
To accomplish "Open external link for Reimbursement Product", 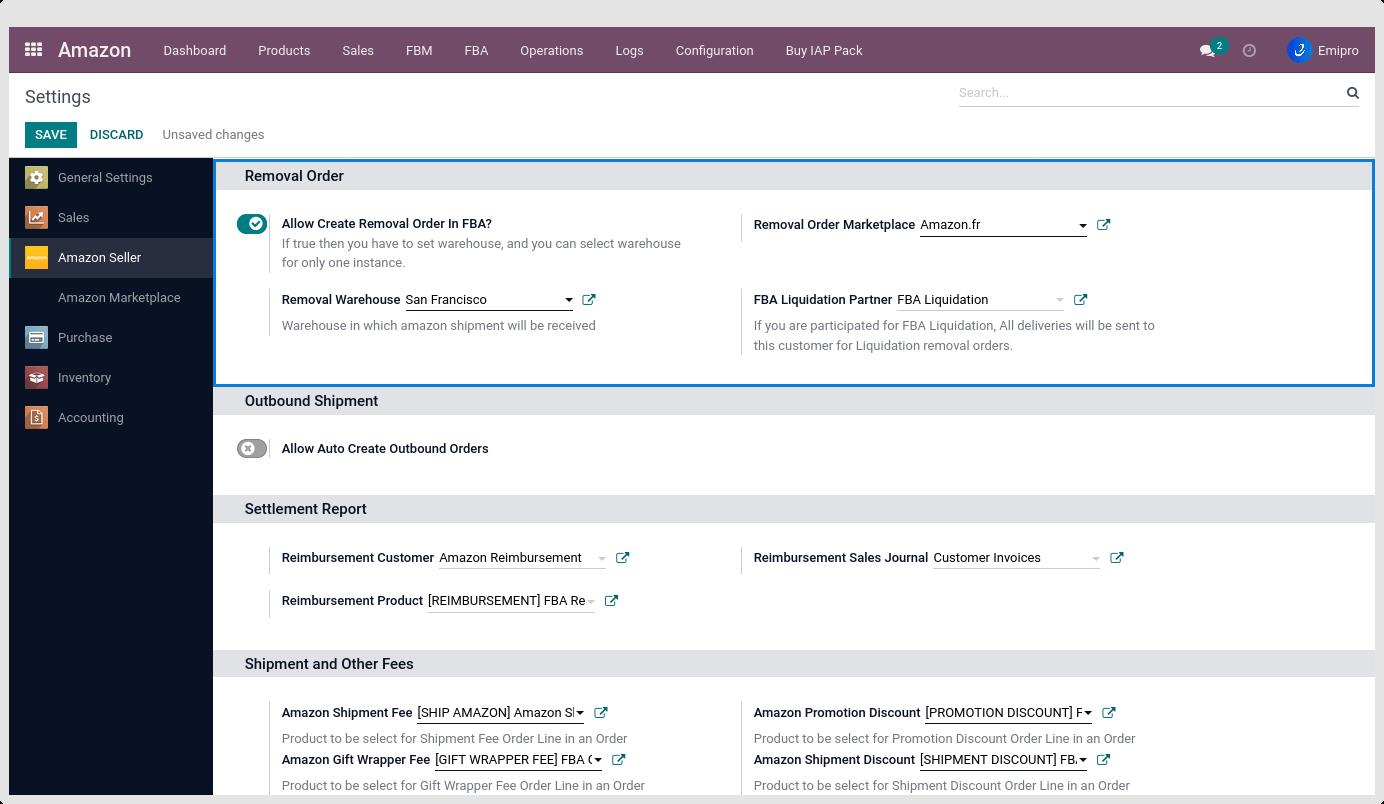I will click(x=611, y=601).
